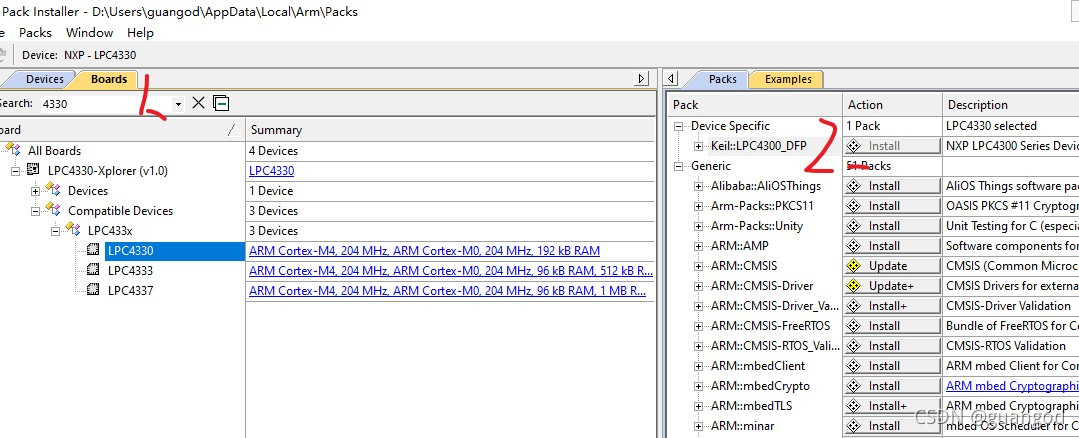Install the ARM::minar pack
Image resolution: width=1079 pixels, height=438 pixels.
tap(893, 426)
